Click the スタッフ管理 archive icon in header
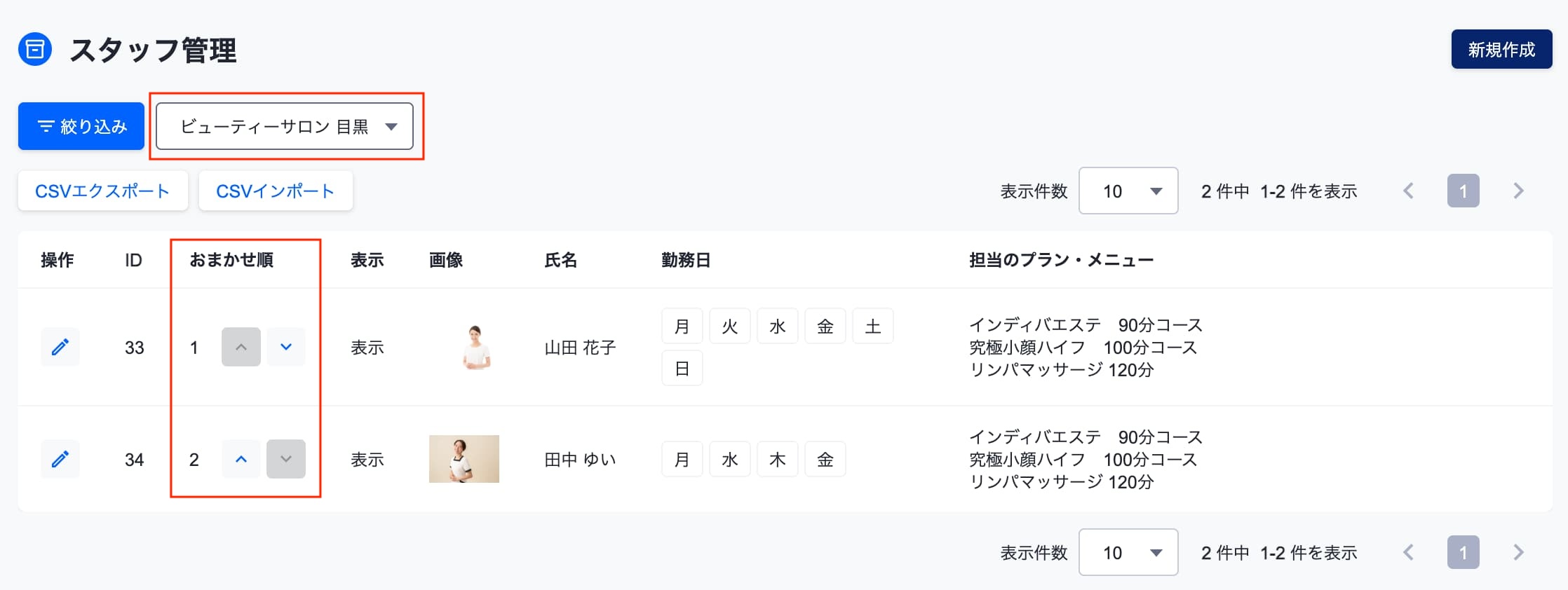The width and height of the screenshot is (1568, 590). coord(35,50)
